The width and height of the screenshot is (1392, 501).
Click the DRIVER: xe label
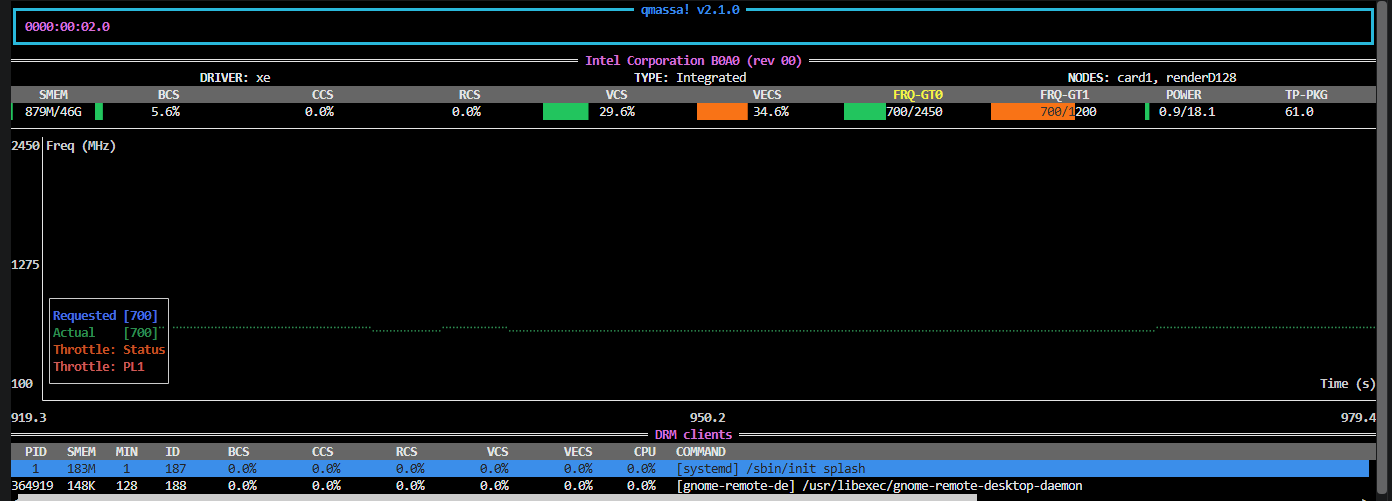click(235, 78)
